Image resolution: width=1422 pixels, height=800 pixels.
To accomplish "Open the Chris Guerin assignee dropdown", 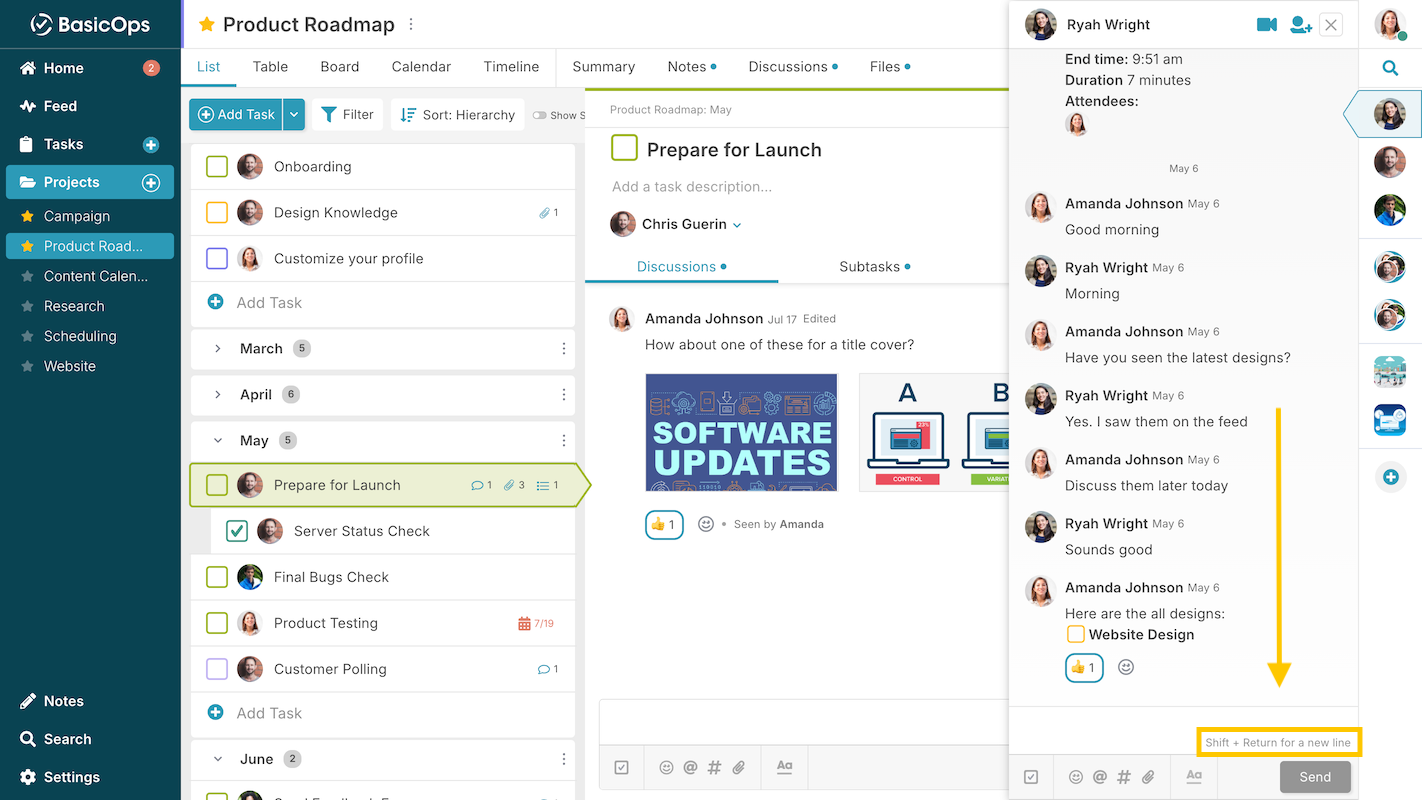I will (x=737, y=225).
